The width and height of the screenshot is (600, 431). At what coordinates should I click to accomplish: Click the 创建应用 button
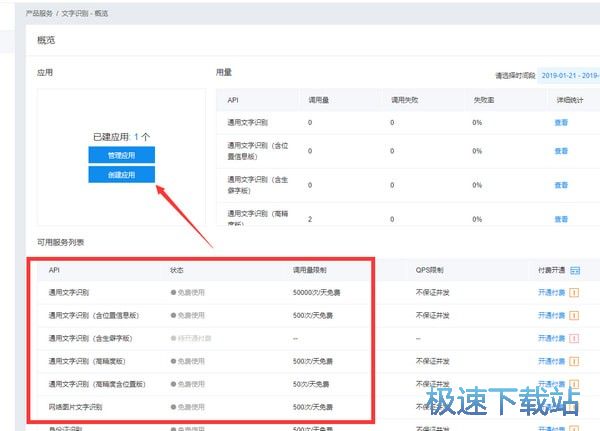pyautogui.click(x=121, y=175)
